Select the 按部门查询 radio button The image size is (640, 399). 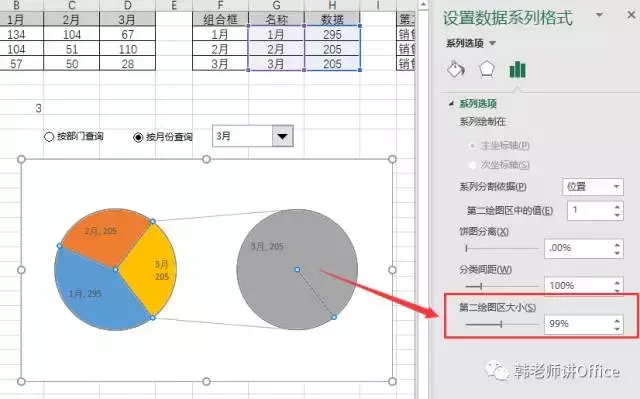point(49,137)
